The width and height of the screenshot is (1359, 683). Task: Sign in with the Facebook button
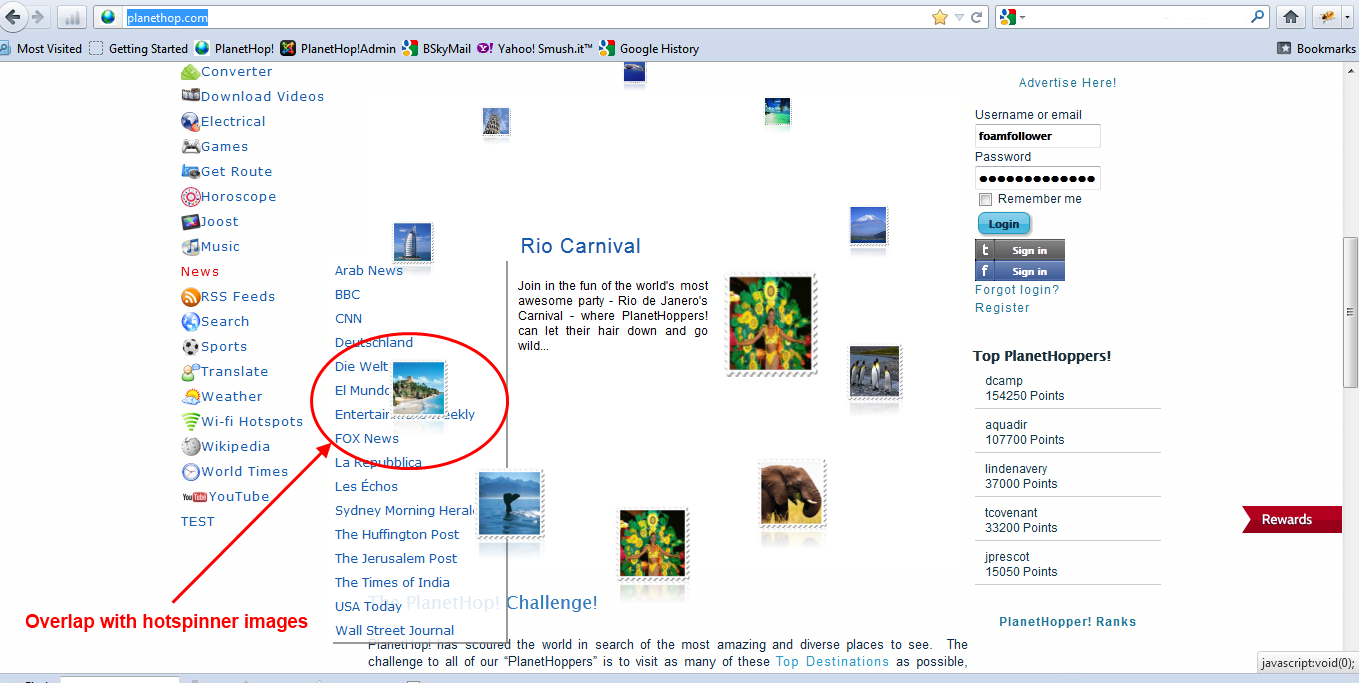pos(1020,271)
